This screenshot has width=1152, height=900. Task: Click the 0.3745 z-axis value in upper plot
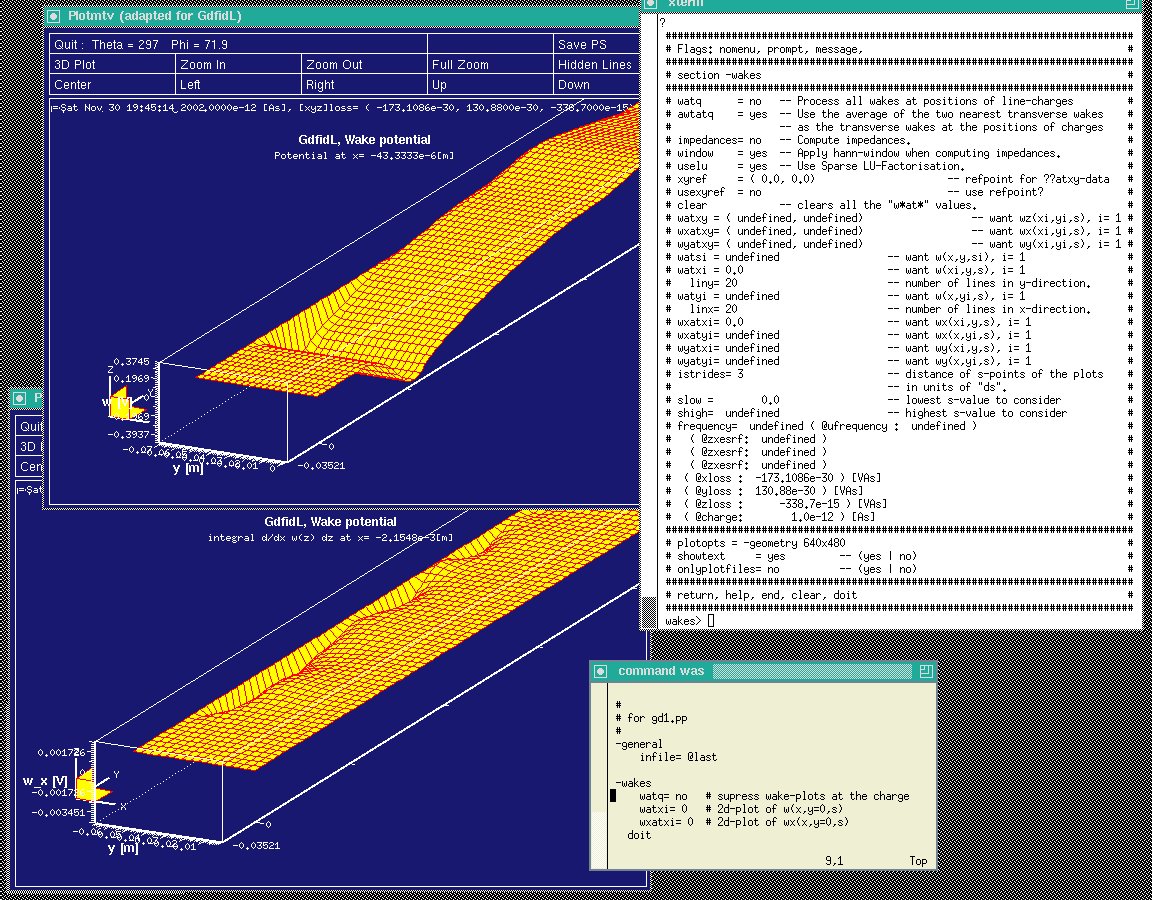132,361
